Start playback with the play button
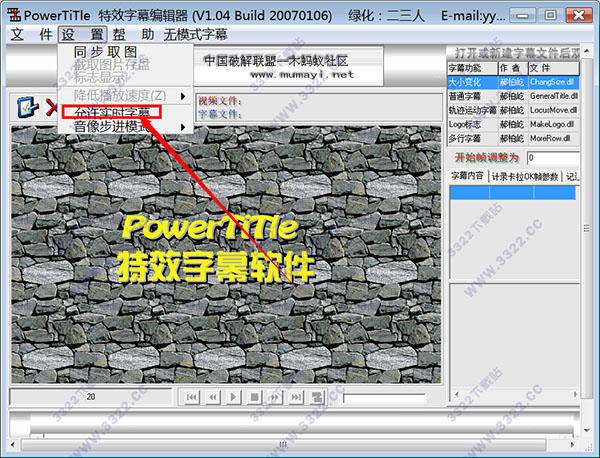Image resolution: width=600 pixels, height=458 pixels. tap(233, 397)
